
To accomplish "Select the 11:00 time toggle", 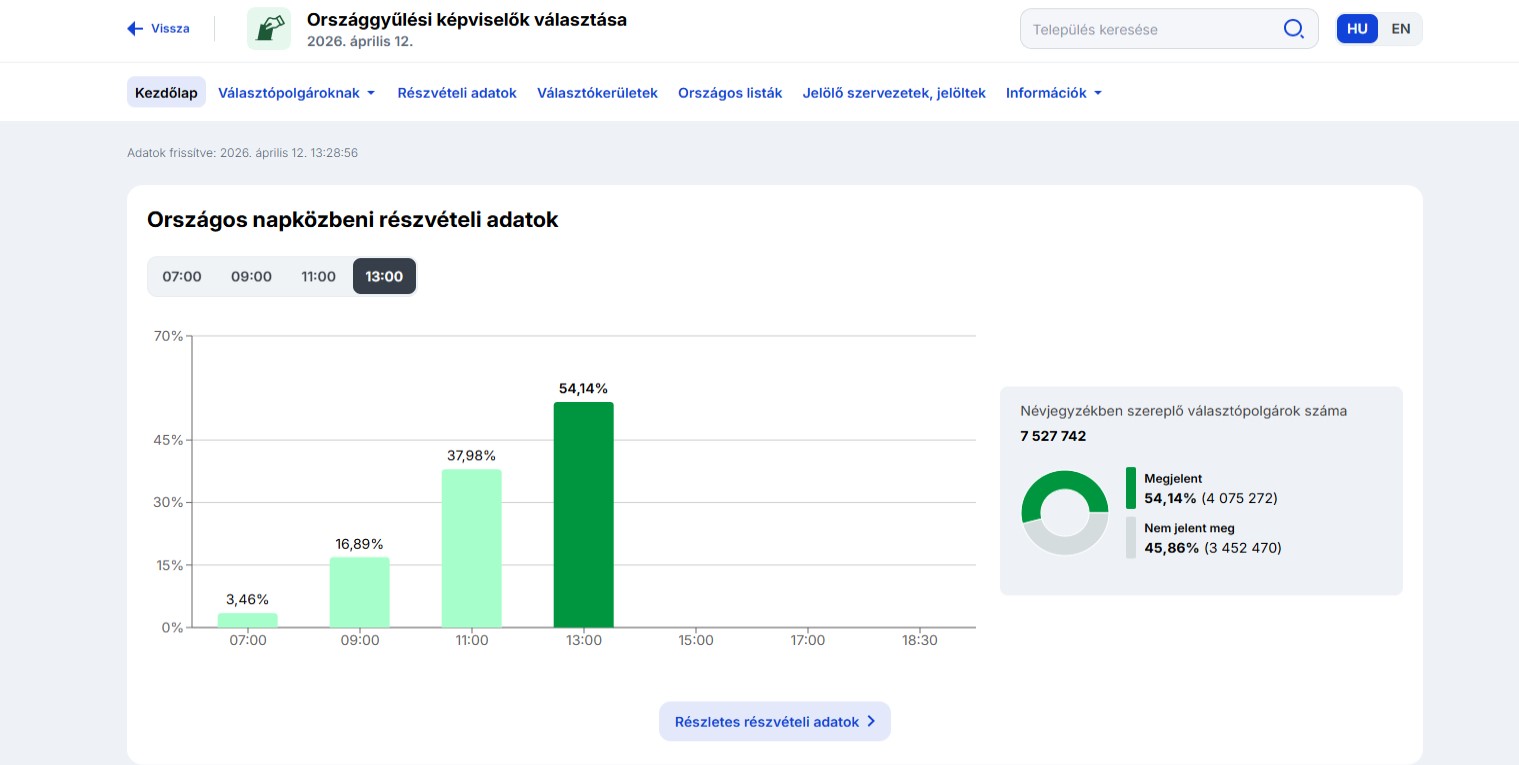I will click(x=318, y=277).
